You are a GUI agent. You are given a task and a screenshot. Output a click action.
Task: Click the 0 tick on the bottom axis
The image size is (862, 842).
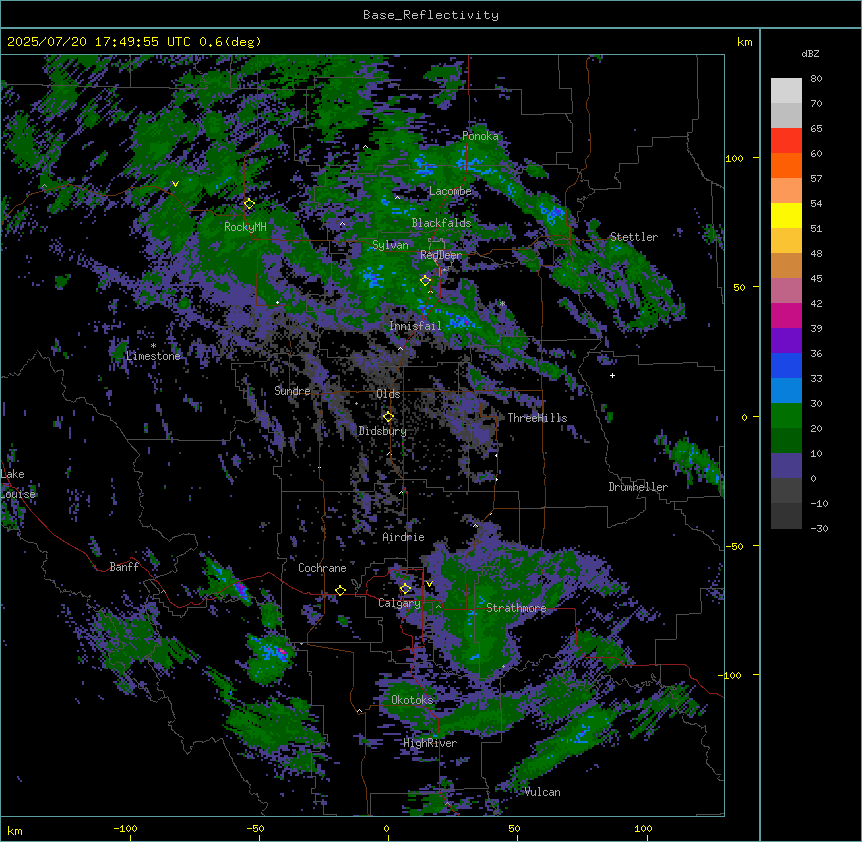pyautogui.click(x=386, y=828)
